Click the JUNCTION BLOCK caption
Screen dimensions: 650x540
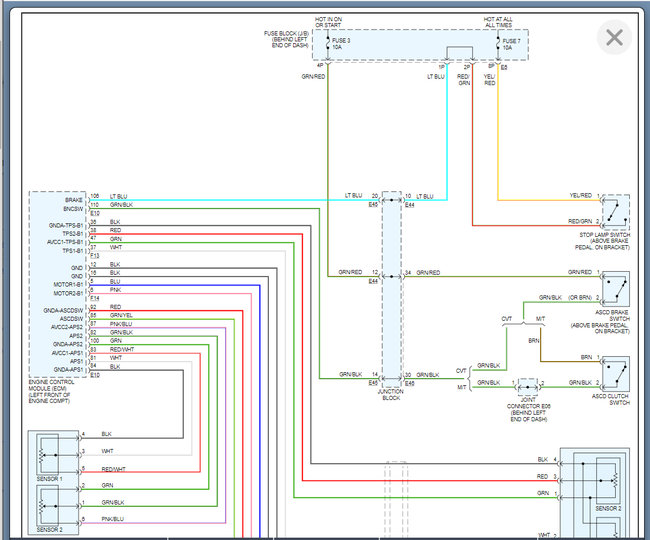click(x=390, y=395)
